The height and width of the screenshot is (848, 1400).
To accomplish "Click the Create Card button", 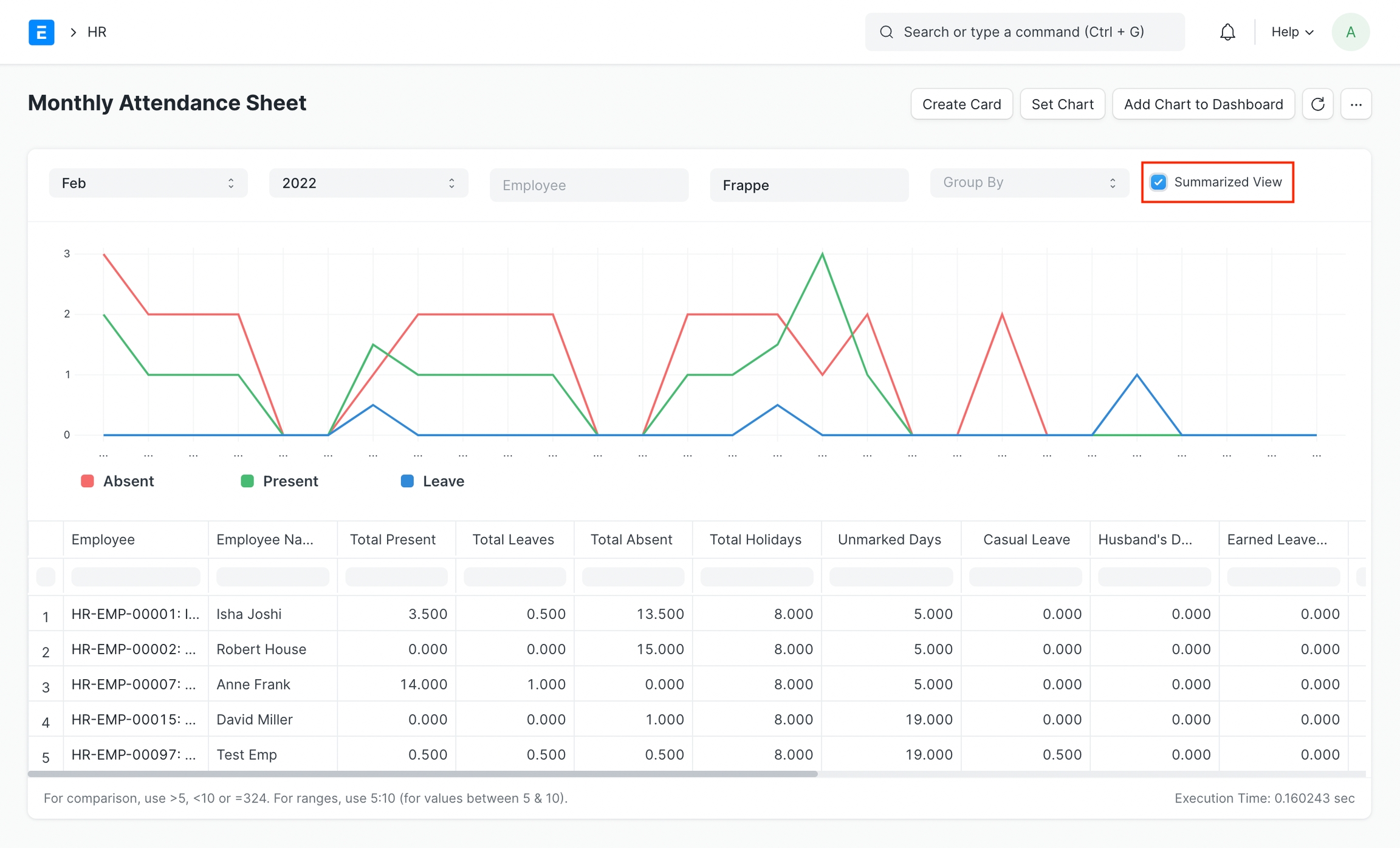I will tap(961, 104).
